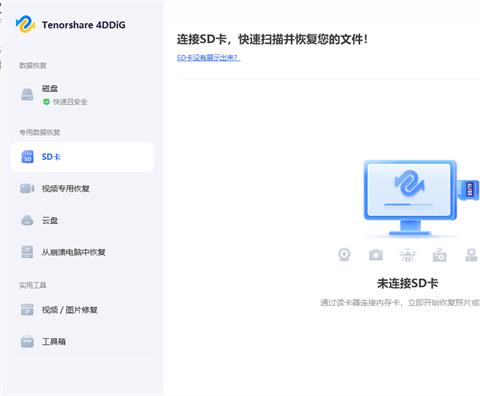Select the SD卡 menu item

coord(82,157)
